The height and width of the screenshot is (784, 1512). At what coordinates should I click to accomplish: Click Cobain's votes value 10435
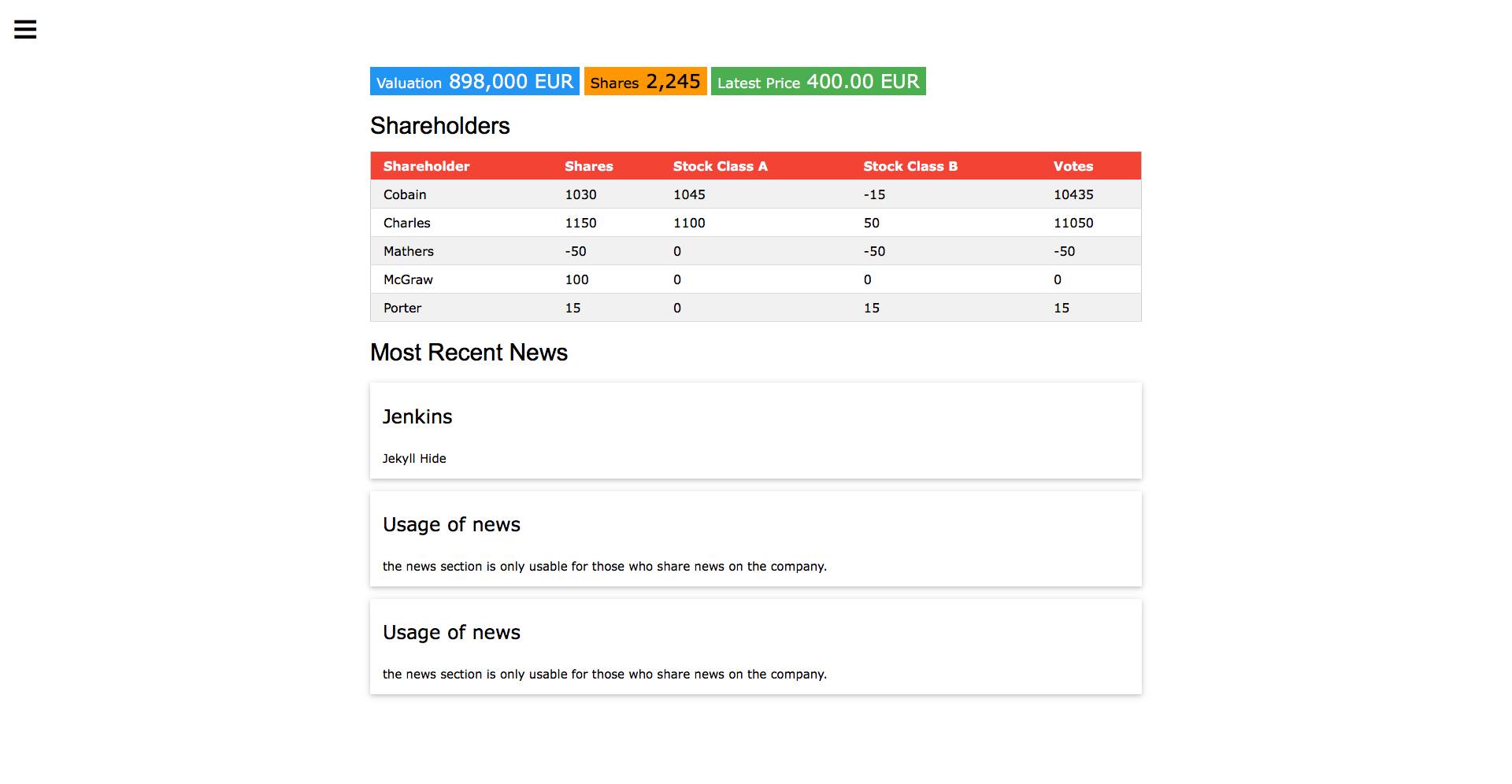point(1073,194)
